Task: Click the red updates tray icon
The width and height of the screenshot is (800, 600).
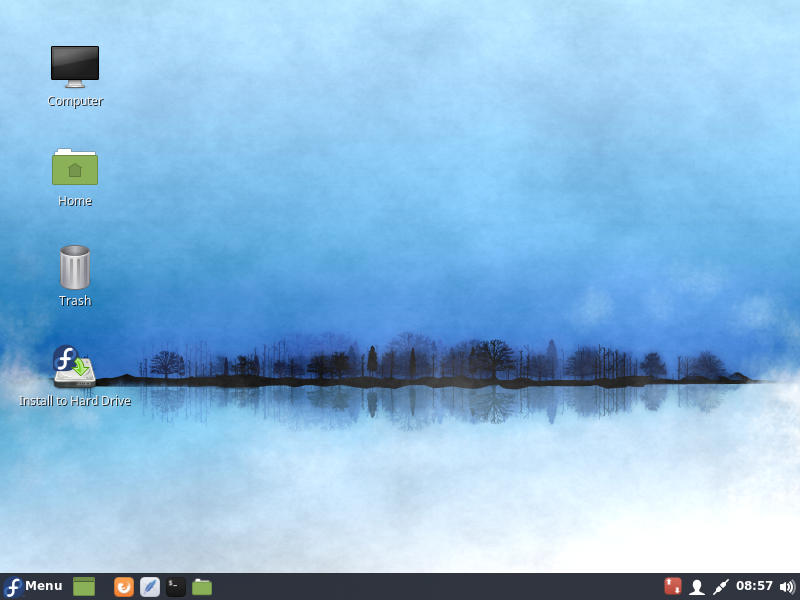Action: pyautogui.click(x=673, y=586)
